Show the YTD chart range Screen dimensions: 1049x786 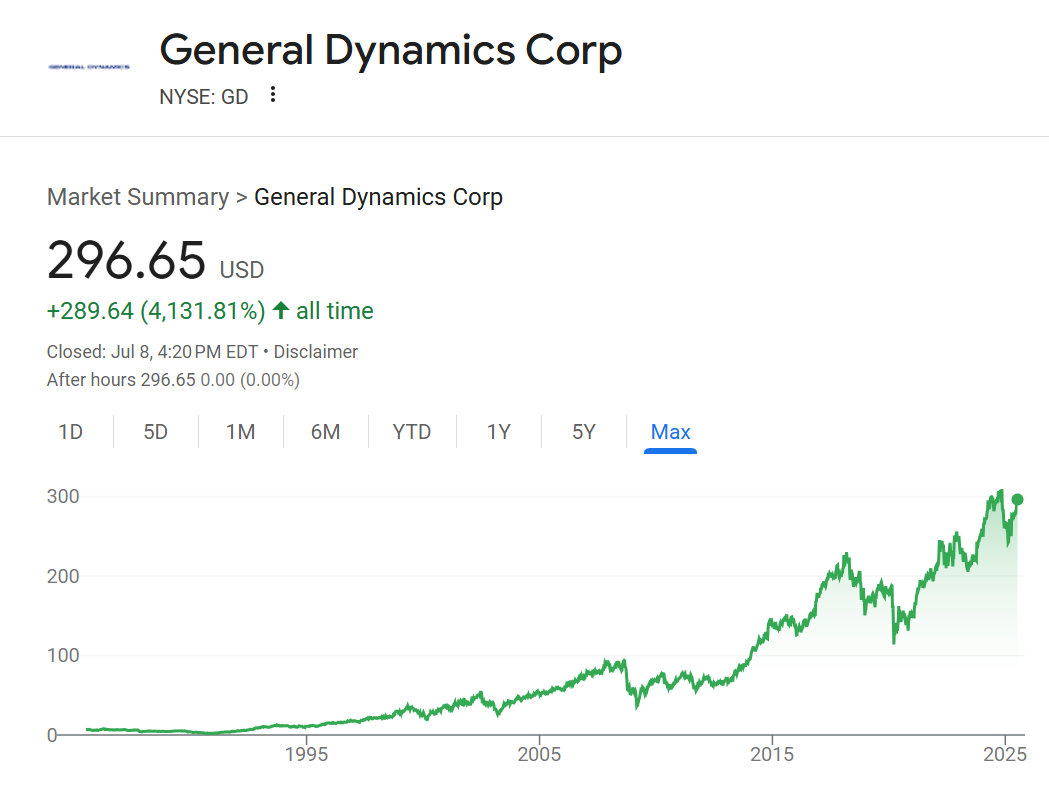click(x=411, y=432)
